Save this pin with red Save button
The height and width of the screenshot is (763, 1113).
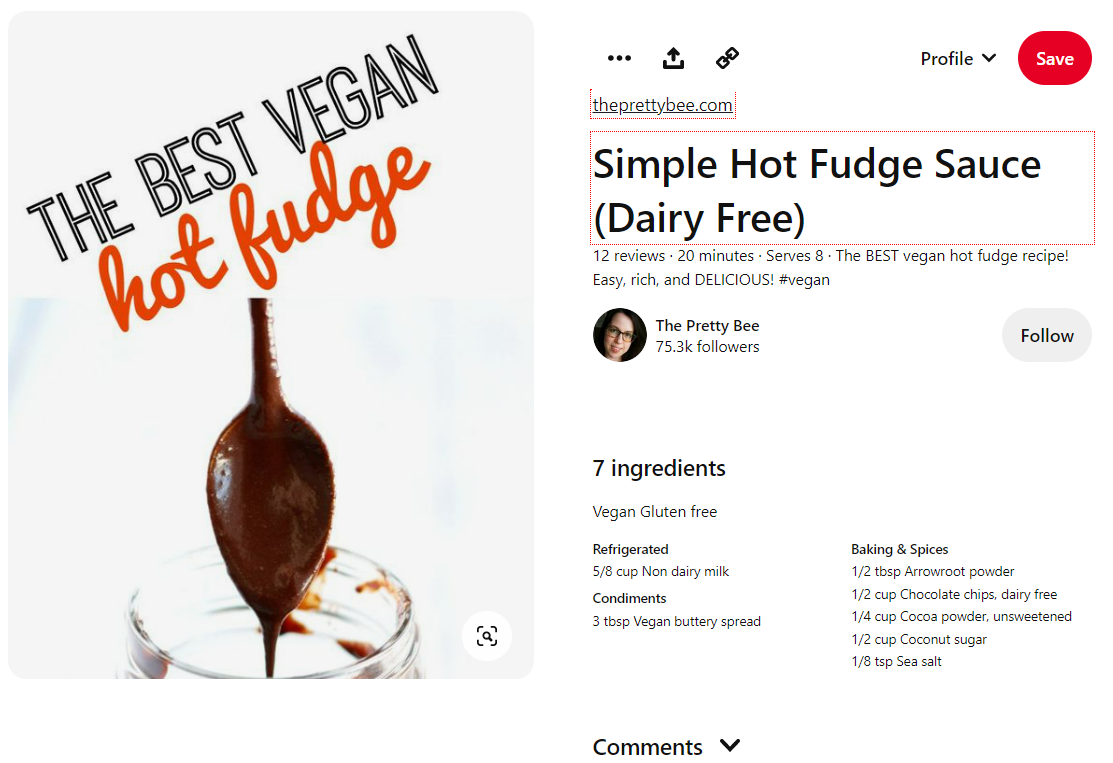[x=1054, y=58]
